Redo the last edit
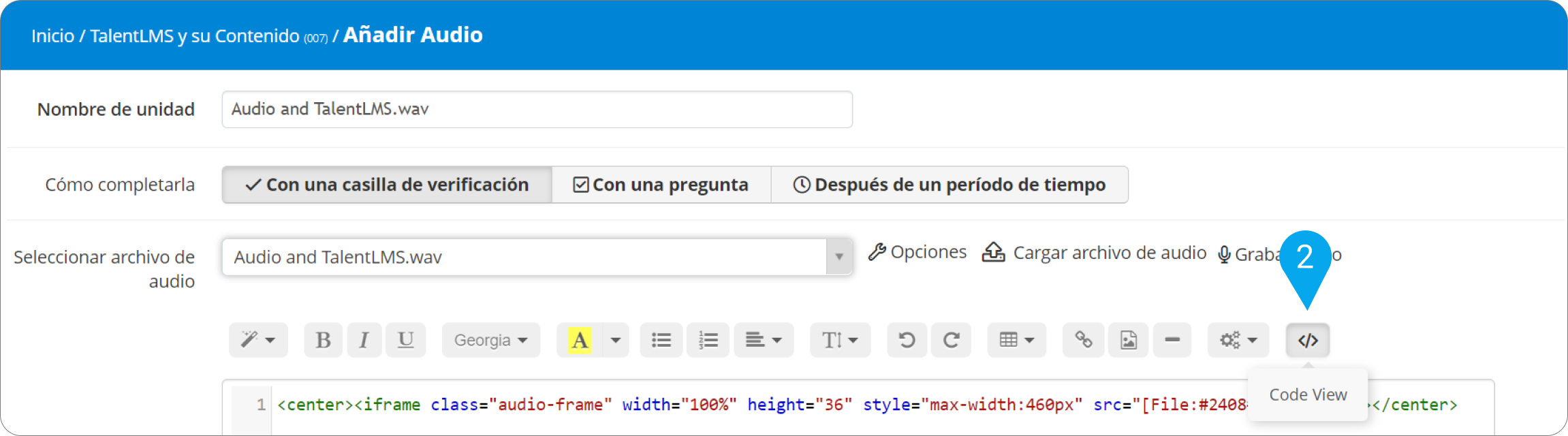 click(952, 340)
